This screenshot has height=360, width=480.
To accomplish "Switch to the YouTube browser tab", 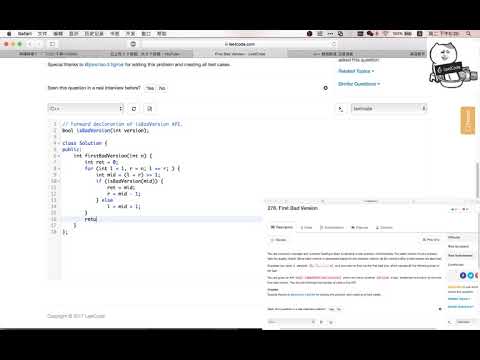I will [x=145, y=54].
